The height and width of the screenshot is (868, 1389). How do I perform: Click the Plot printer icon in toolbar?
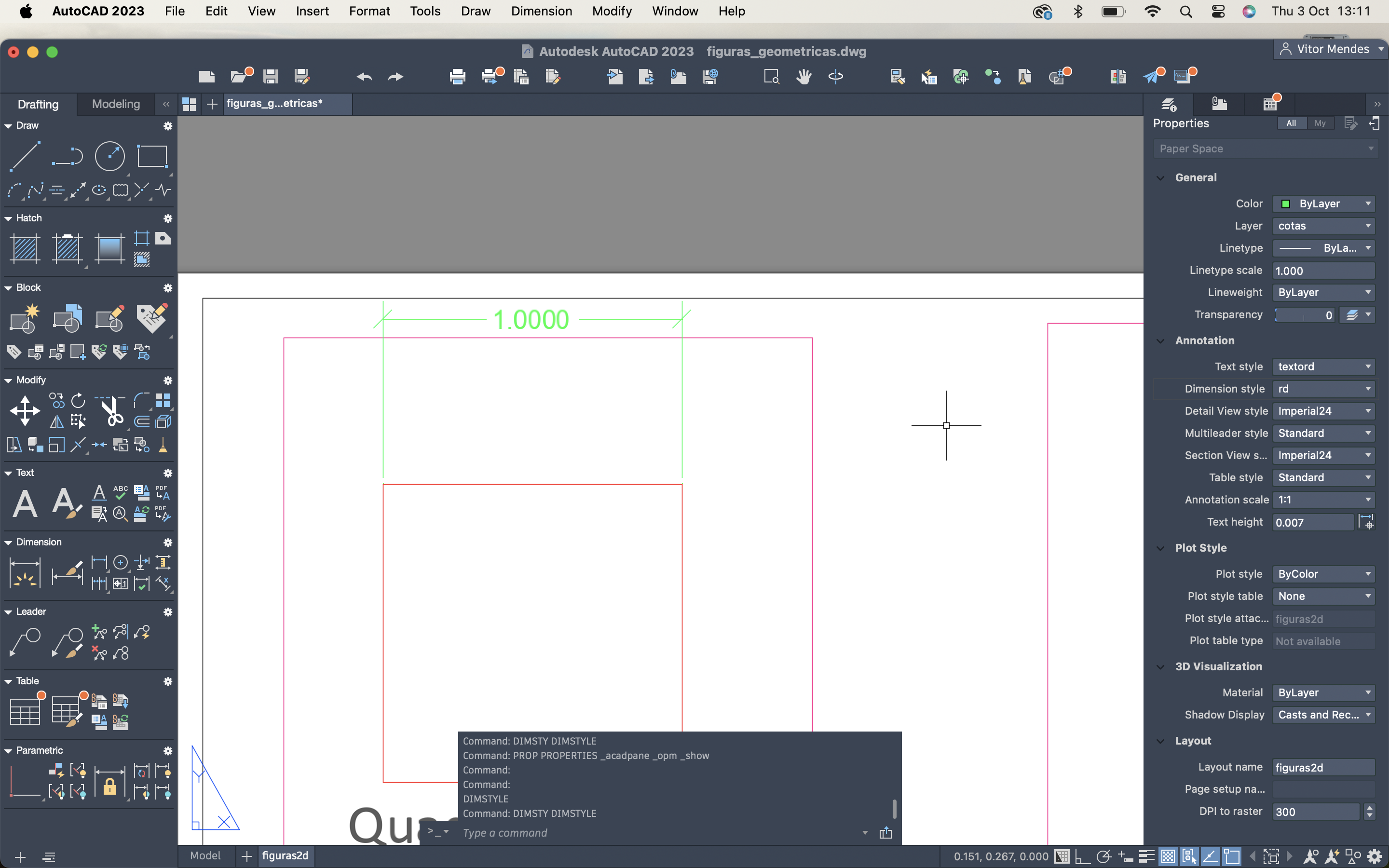pyautogui.click(x=457, y=76)
